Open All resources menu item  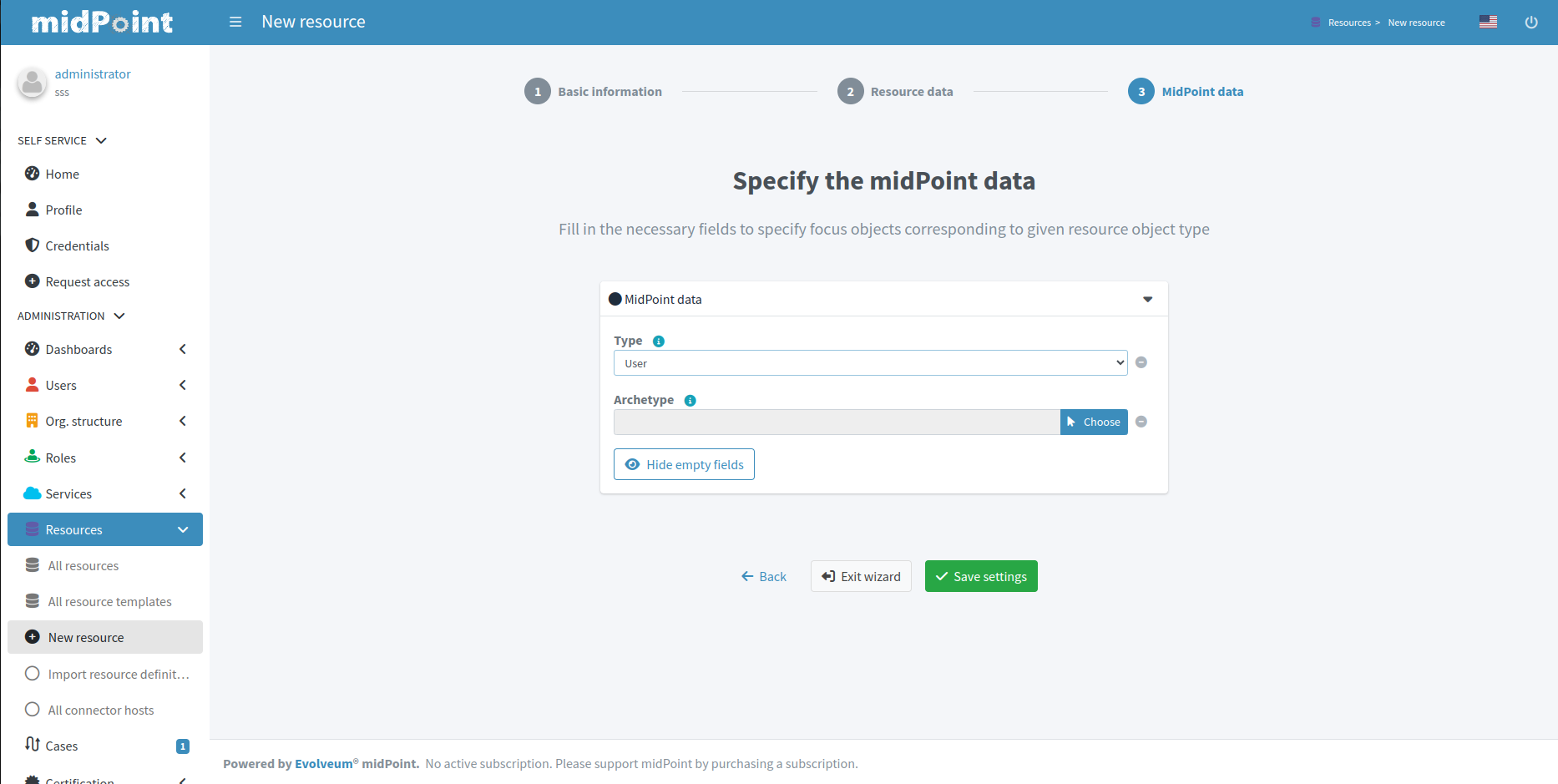tap(83, 565)
